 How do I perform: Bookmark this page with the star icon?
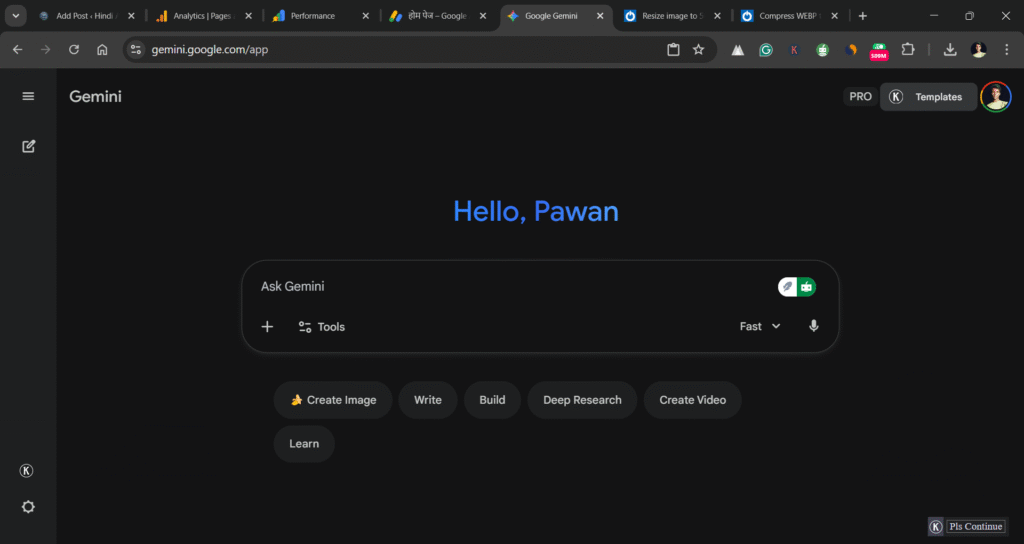[699, 50]
